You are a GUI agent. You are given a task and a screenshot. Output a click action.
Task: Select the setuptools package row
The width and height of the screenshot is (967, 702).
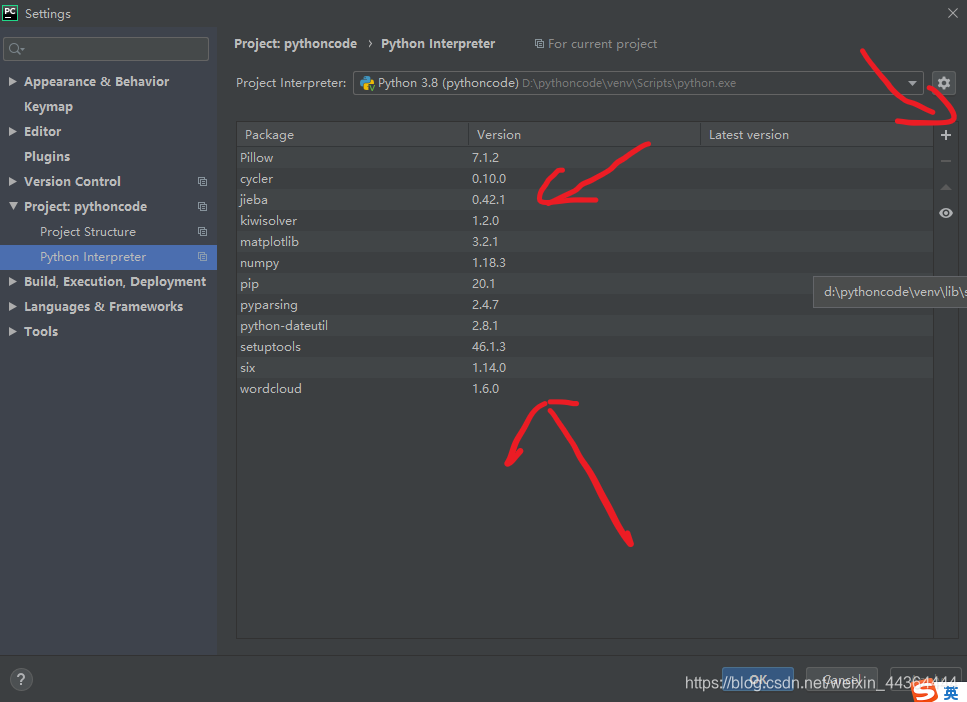tap(585, 346)
